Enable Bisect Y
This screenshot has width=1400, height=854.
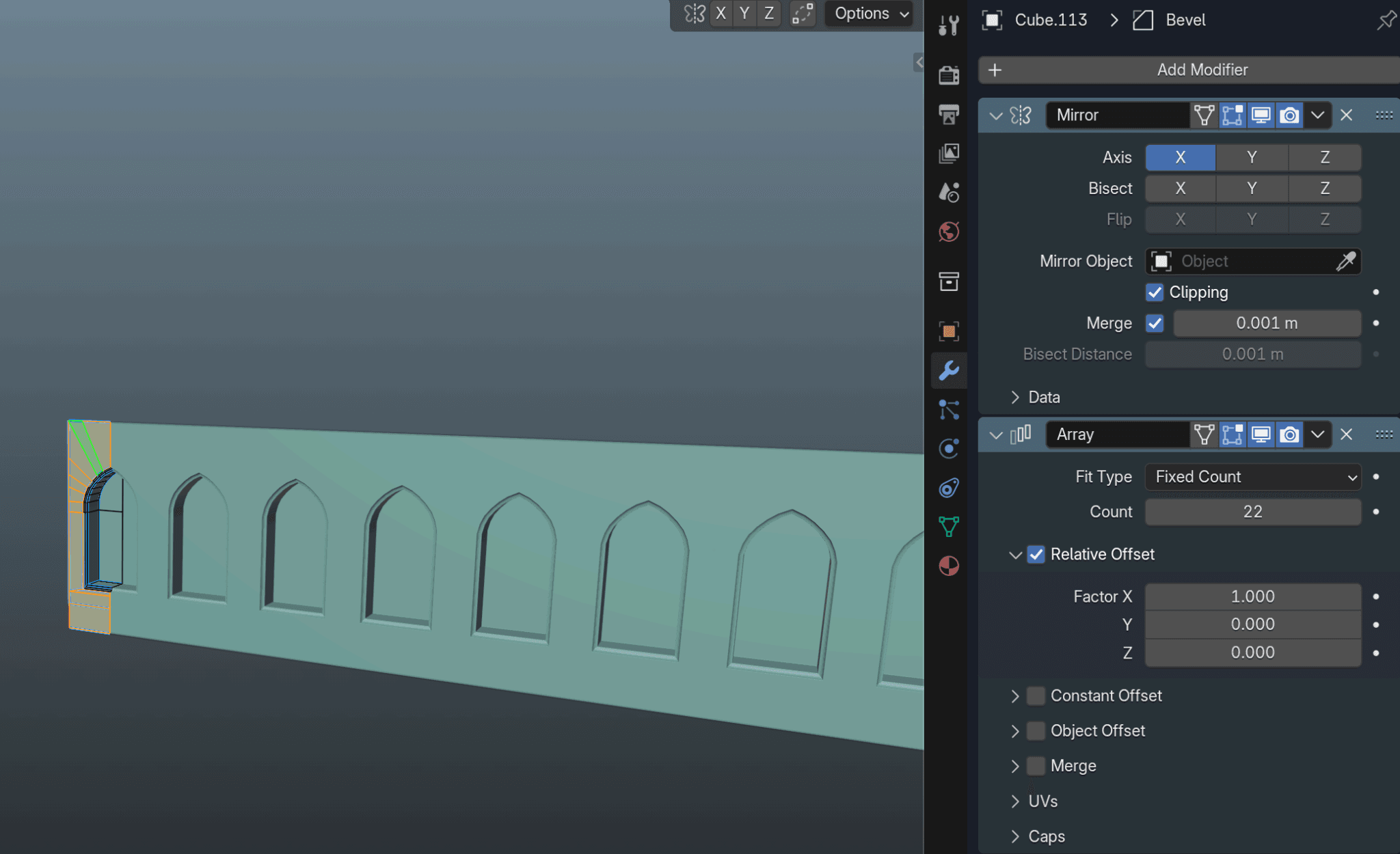[1252, 189]
